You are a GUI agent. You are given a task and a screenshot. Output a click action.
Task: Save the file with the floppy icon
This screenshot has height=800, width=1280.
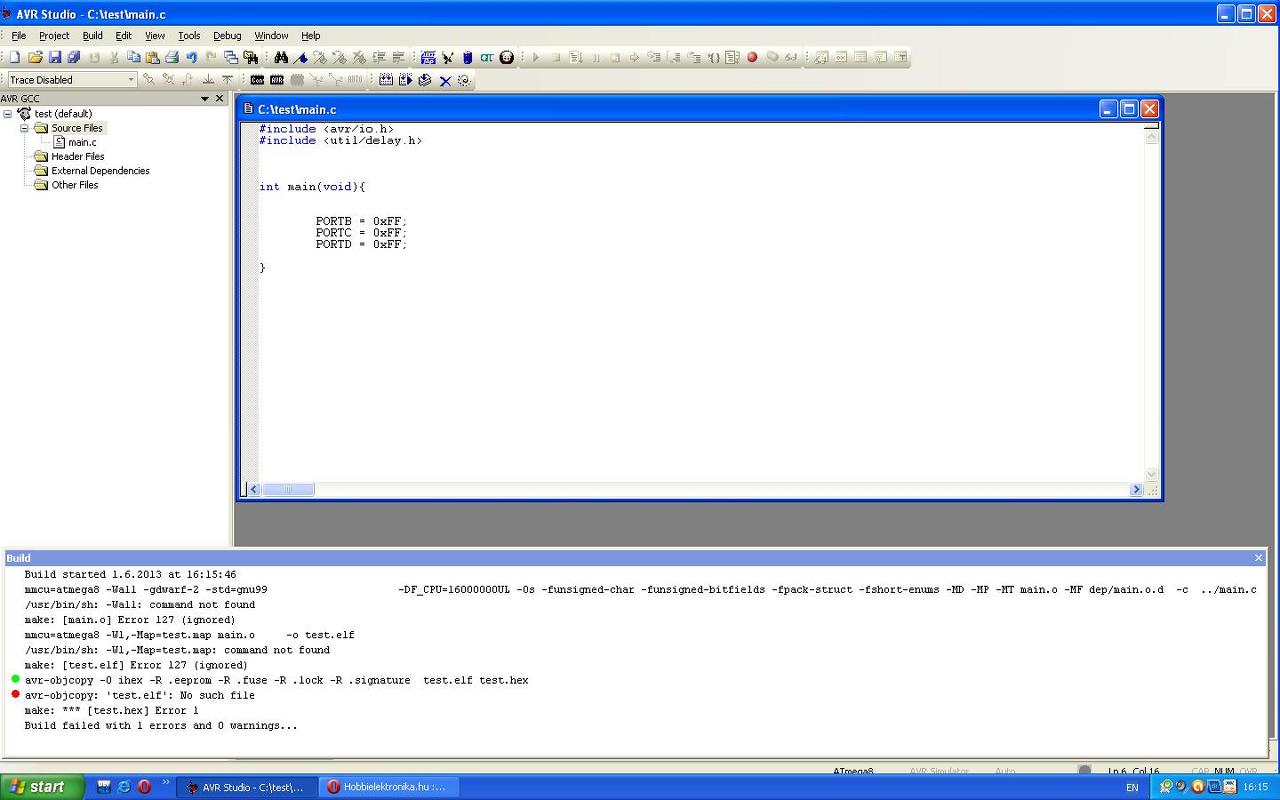pos(55,57)
